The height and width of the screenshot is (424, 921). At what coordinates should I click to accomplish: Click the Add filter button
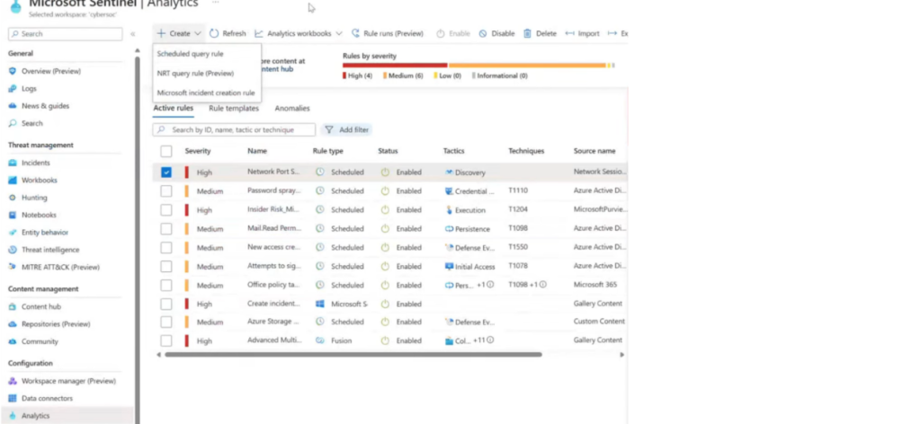347,130
